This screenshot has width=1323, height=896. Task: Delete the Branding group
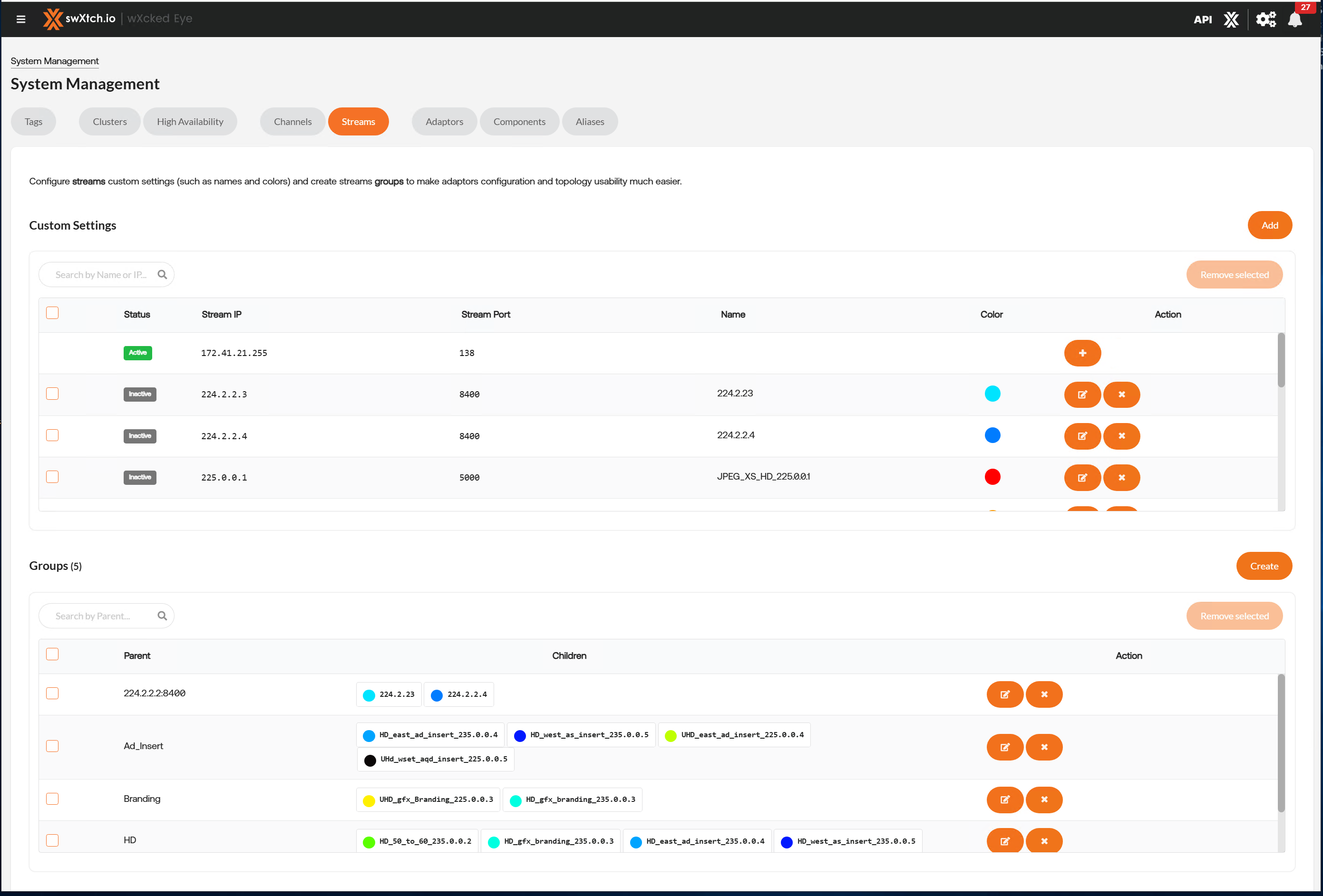[x=1044, y=800]
